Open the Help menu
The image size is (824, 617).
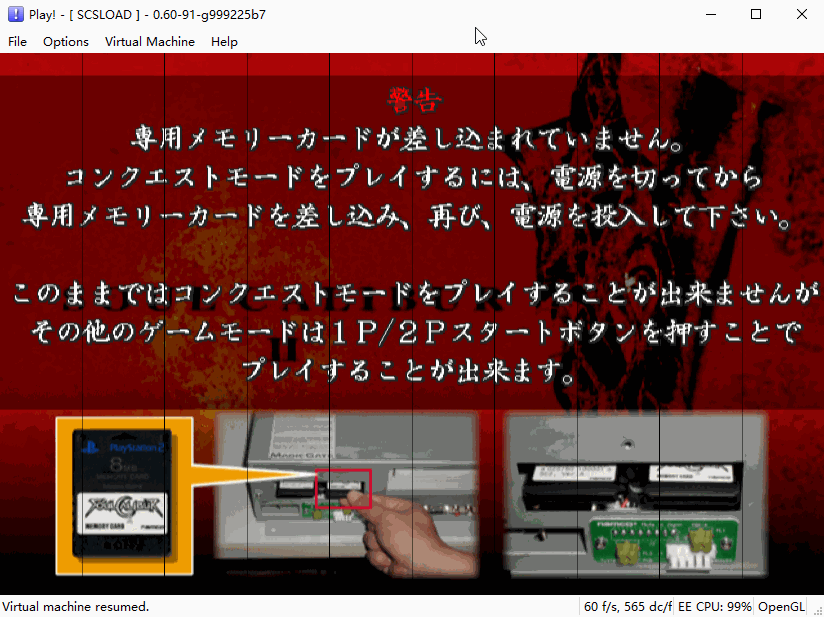coord(224,42)
